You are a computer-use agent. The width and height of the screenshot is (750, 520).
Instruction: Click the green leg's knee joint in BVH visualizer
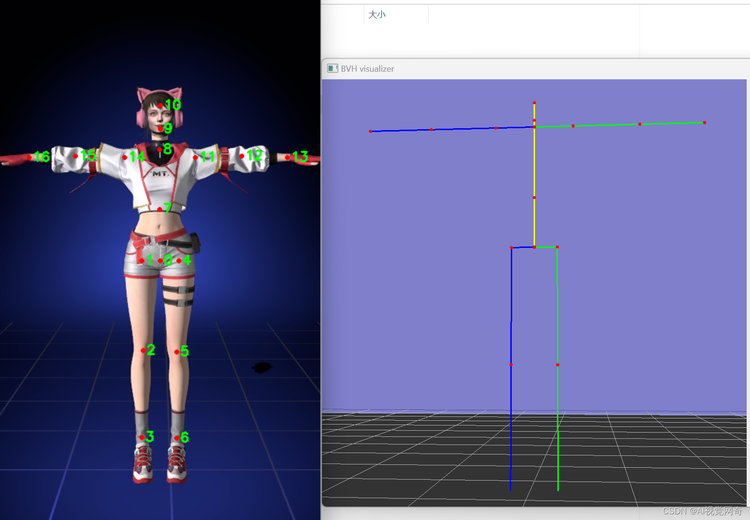558,365
